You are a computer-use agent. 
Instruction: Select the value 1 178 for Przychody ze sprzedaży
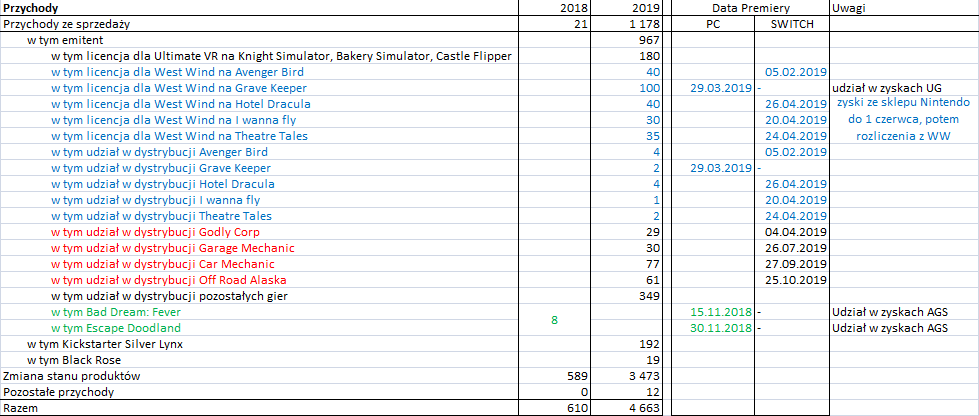[x=643, y=24]
